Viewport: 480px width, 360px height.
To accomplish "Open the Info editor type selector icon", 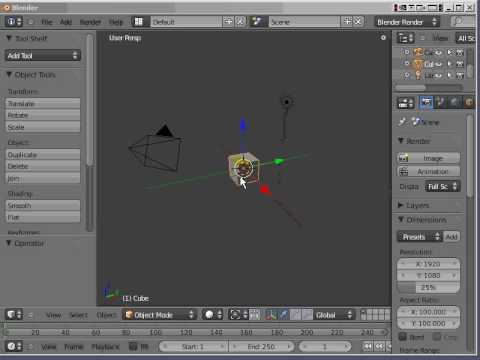I will tap(14, 22).
